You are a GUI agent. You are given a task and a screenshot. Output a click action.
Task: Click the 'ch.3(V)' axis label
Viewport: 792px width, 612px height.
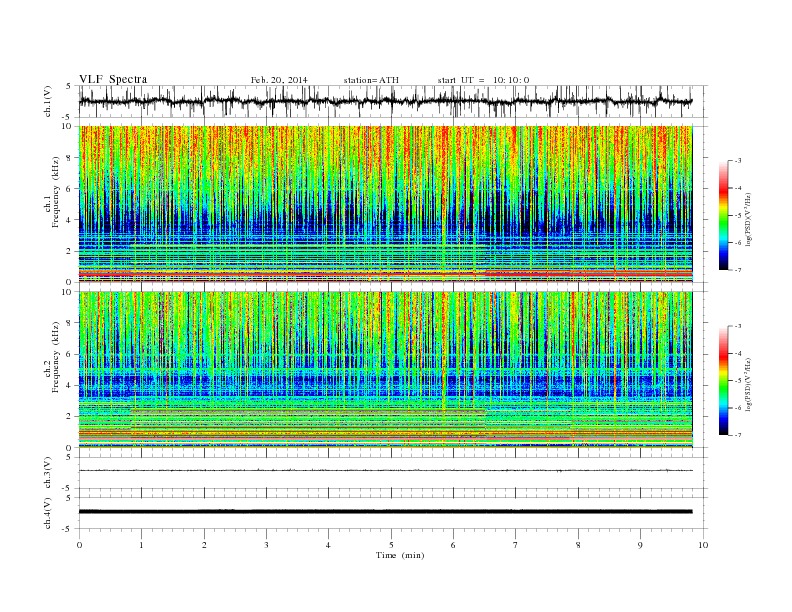[x=48, y=473]
